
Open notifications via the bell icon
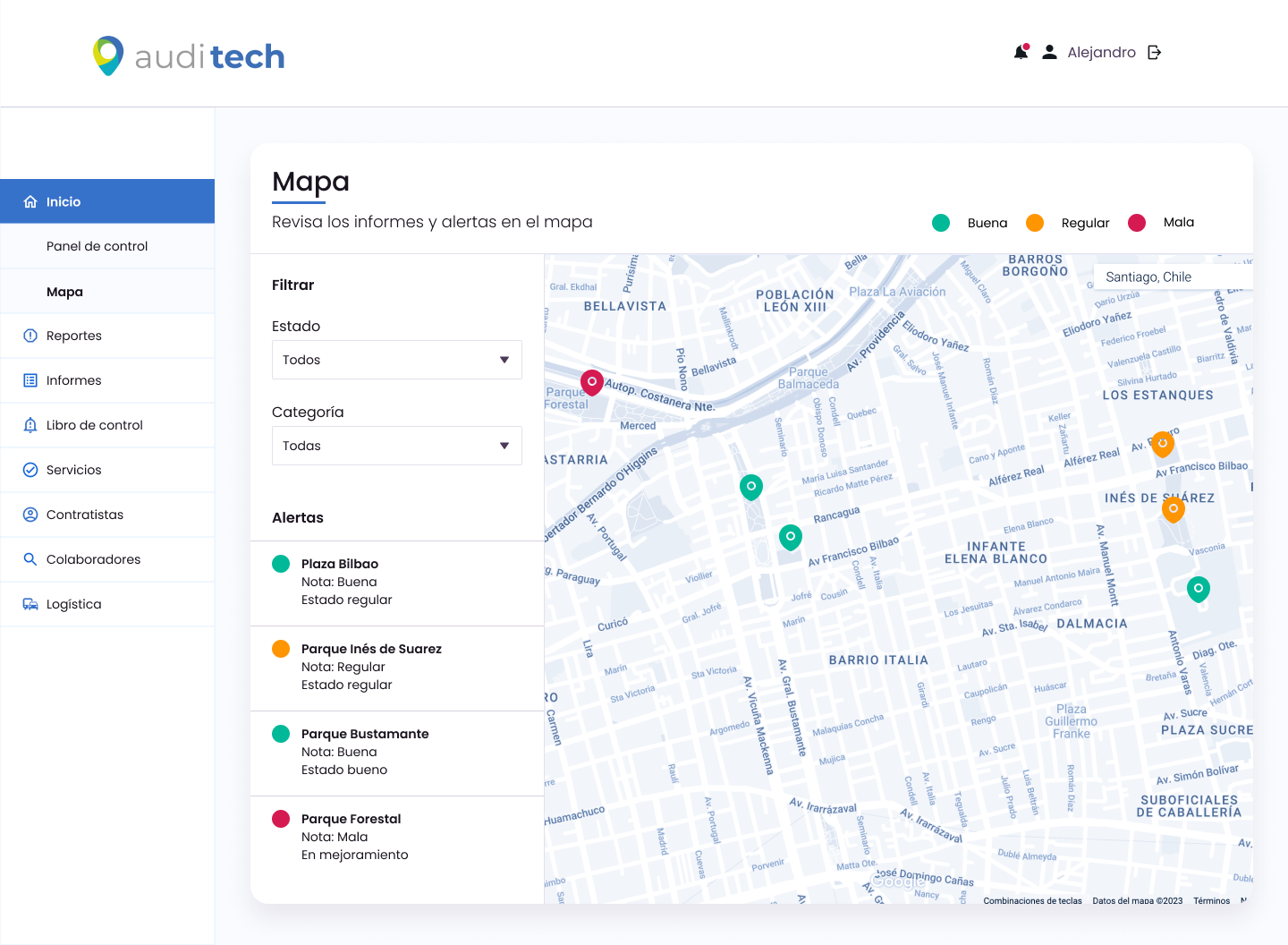(1021, 52)
